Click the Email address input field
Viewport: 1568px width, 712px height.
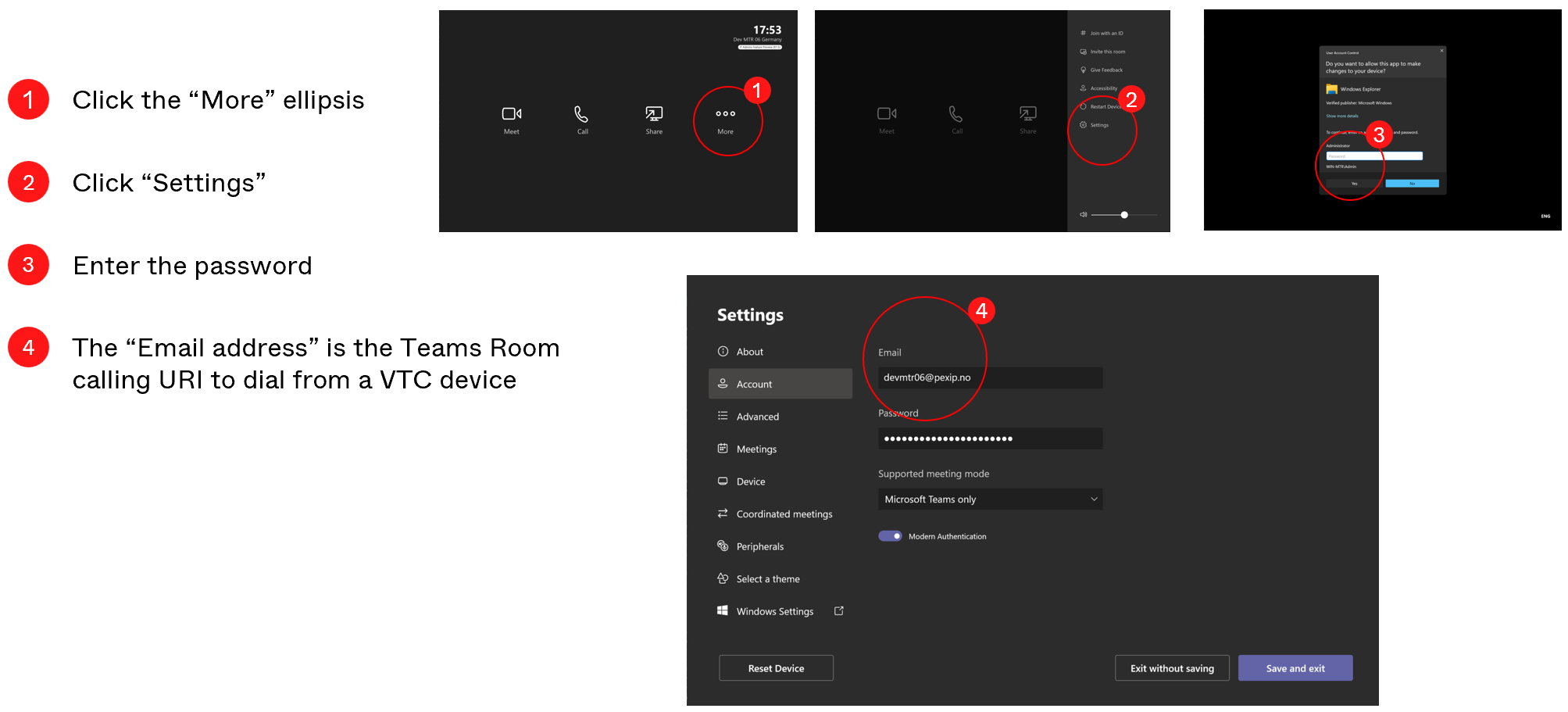tap(990, 377)
